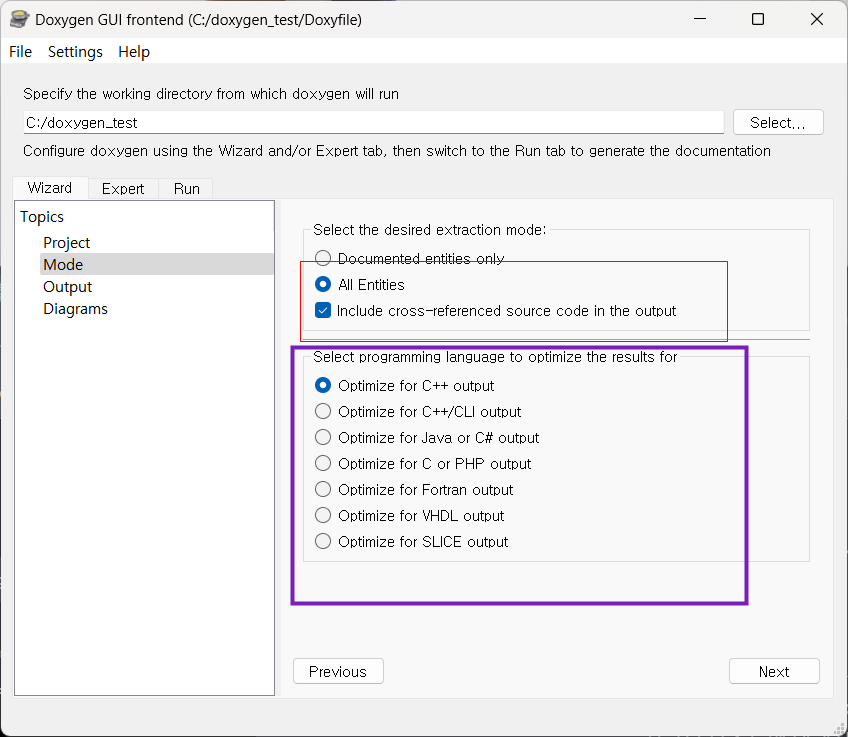Choose Documented entities only radio button
The height and width of the screenshot is (737, 848).
(323, 258)
